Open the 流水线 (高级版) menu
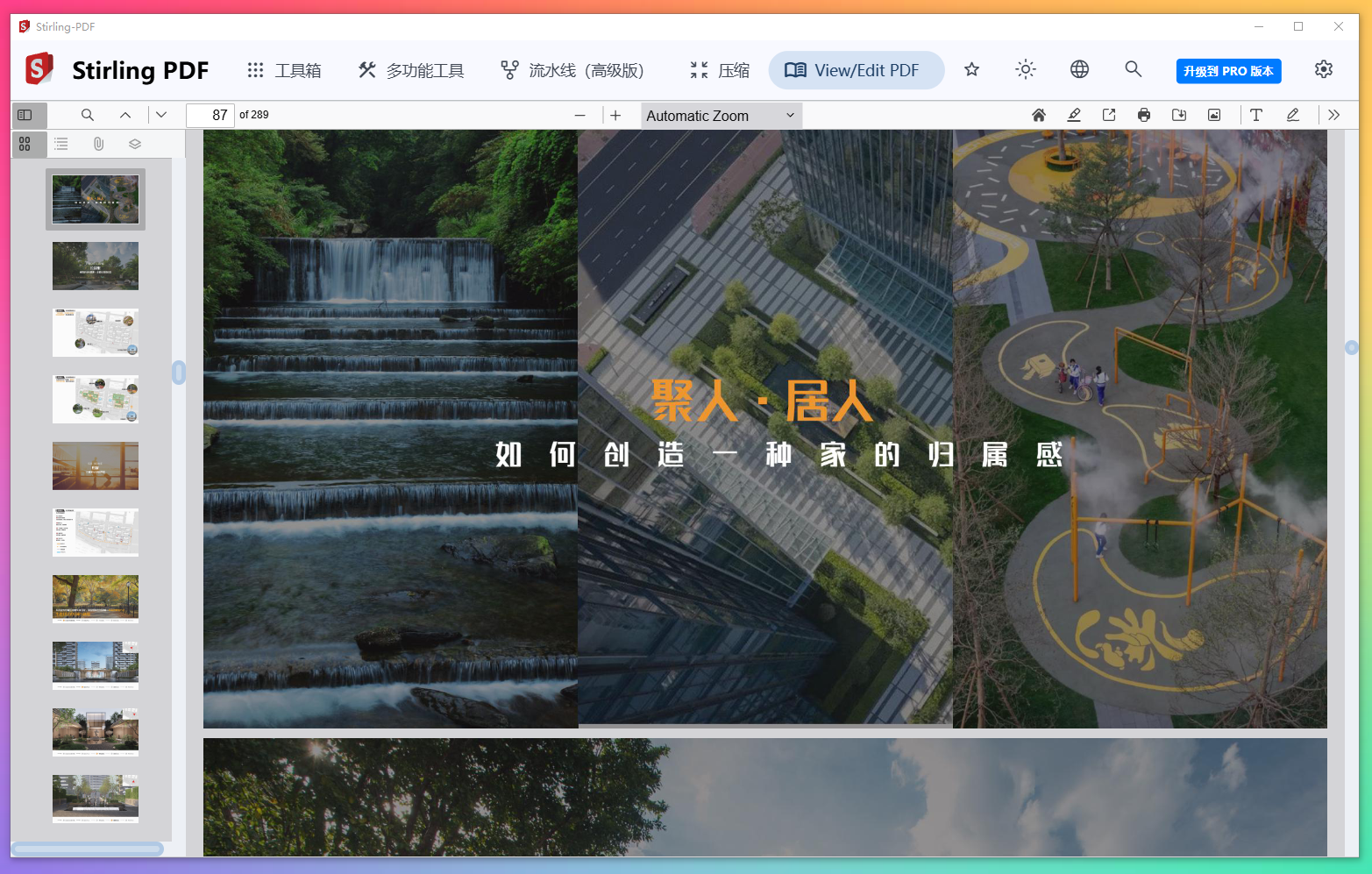 click(x=572, y=70)
